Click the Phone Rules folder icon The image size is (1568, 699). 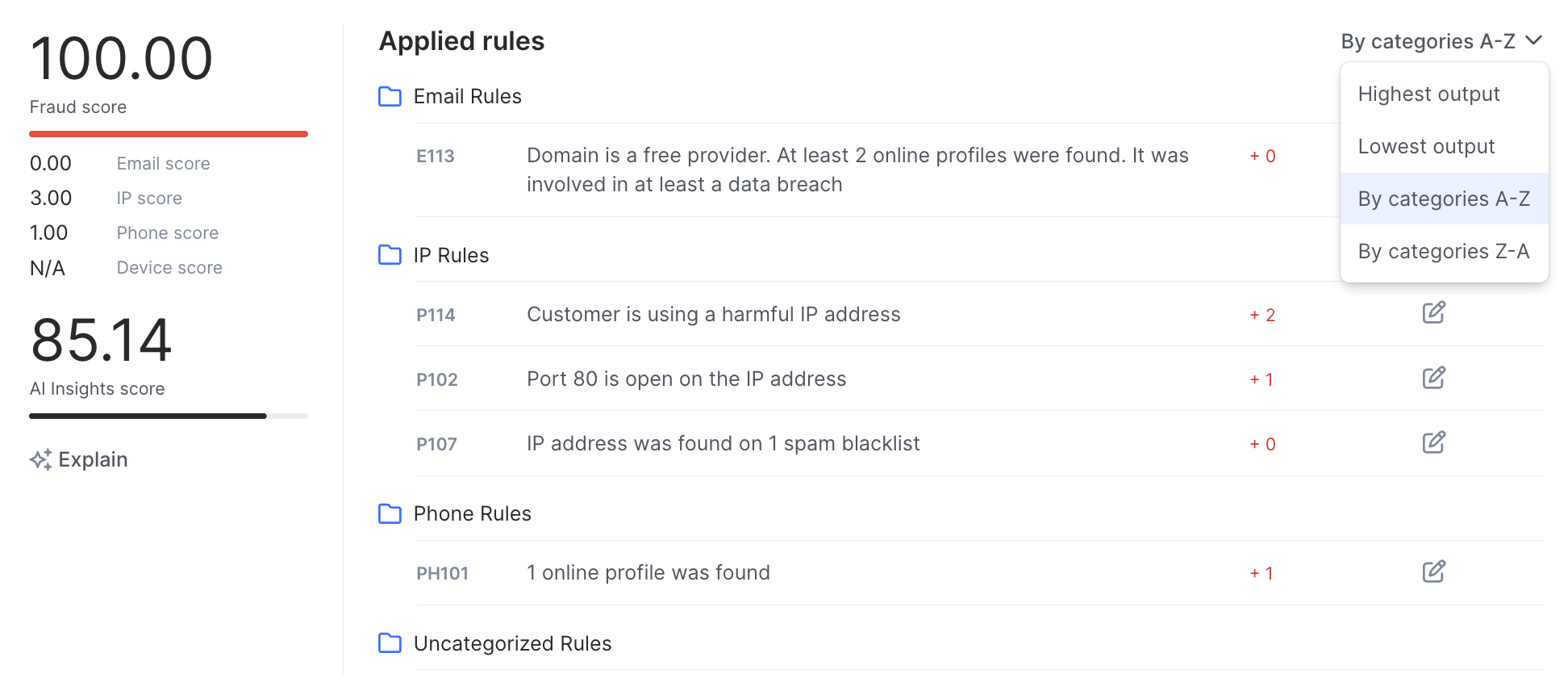pos(390,513)
